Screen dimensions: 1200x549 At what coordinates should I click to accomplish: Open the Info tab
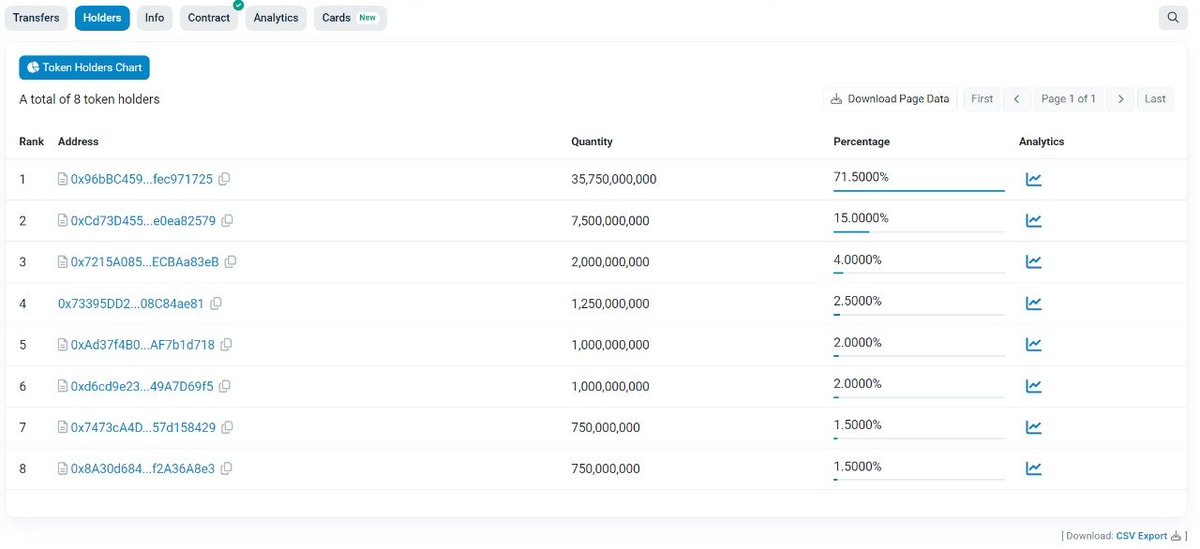[x=155, y=18]
